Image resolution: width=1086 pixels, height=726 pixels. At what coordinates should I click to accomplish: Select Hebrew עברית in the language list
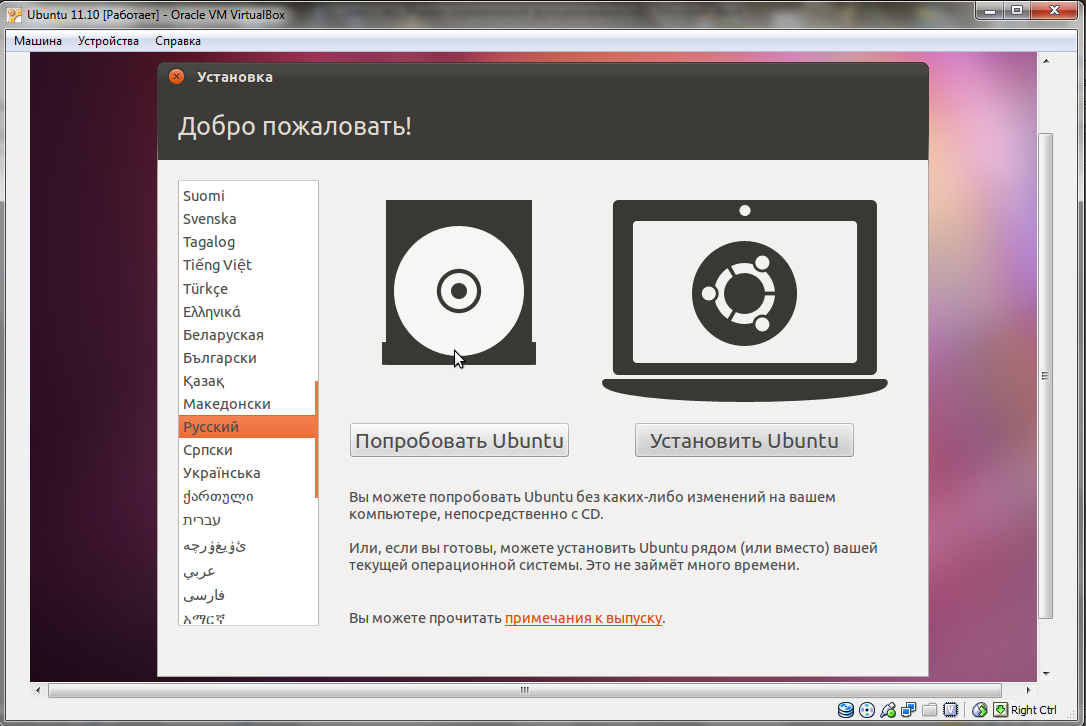click(247, 520)
